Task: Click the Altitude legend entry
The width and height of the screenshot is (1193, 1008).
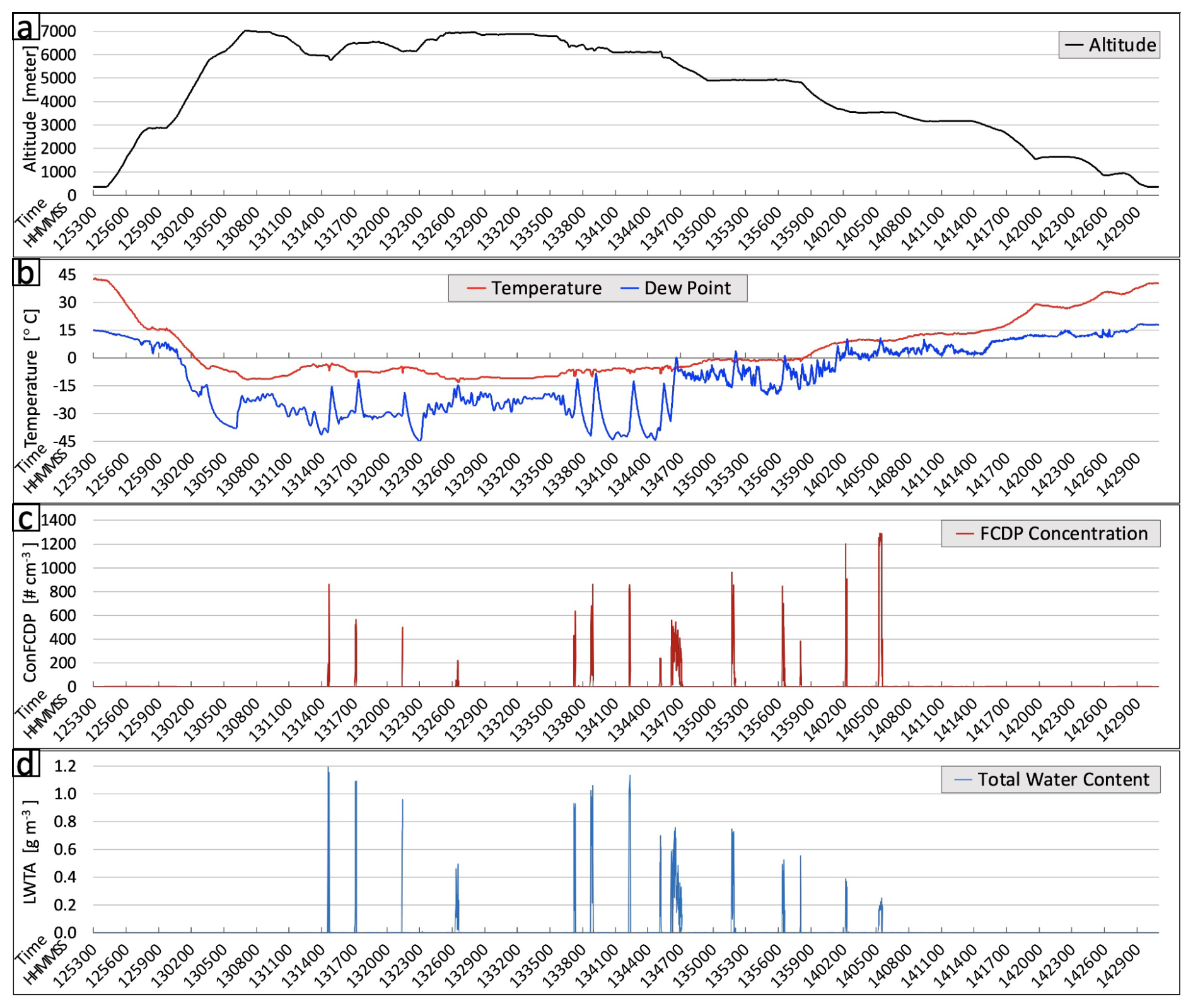Action: [x=1109, y=45]
